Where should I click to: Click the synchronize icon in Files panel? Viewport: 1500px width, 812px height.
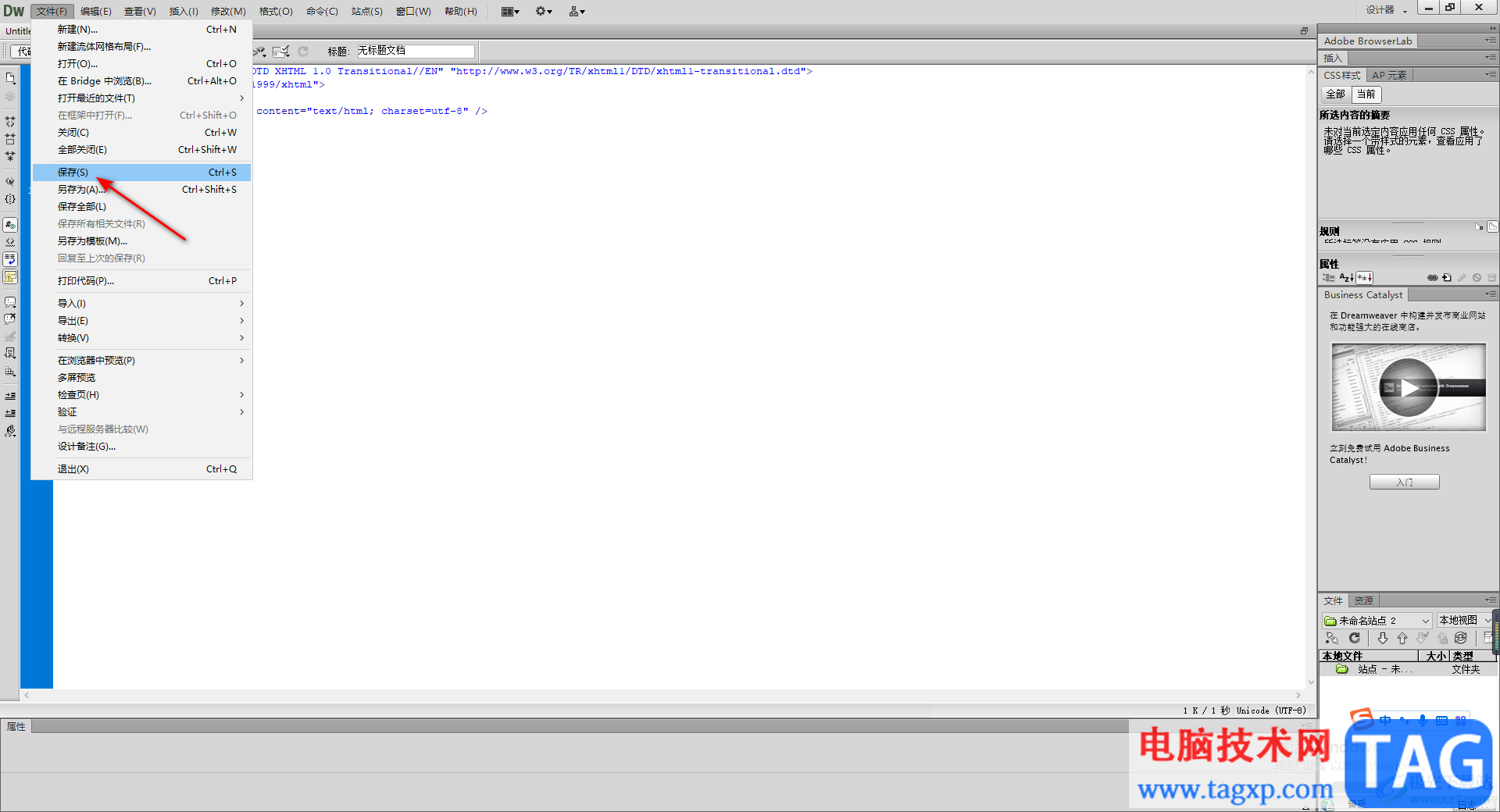coord(1461,639)
